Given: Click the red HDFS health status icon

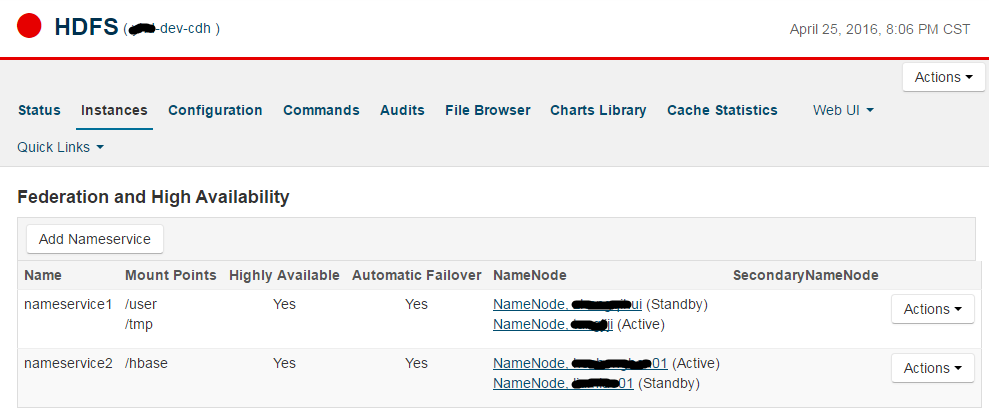Looking at the screenshot, I should coord(29,26).
